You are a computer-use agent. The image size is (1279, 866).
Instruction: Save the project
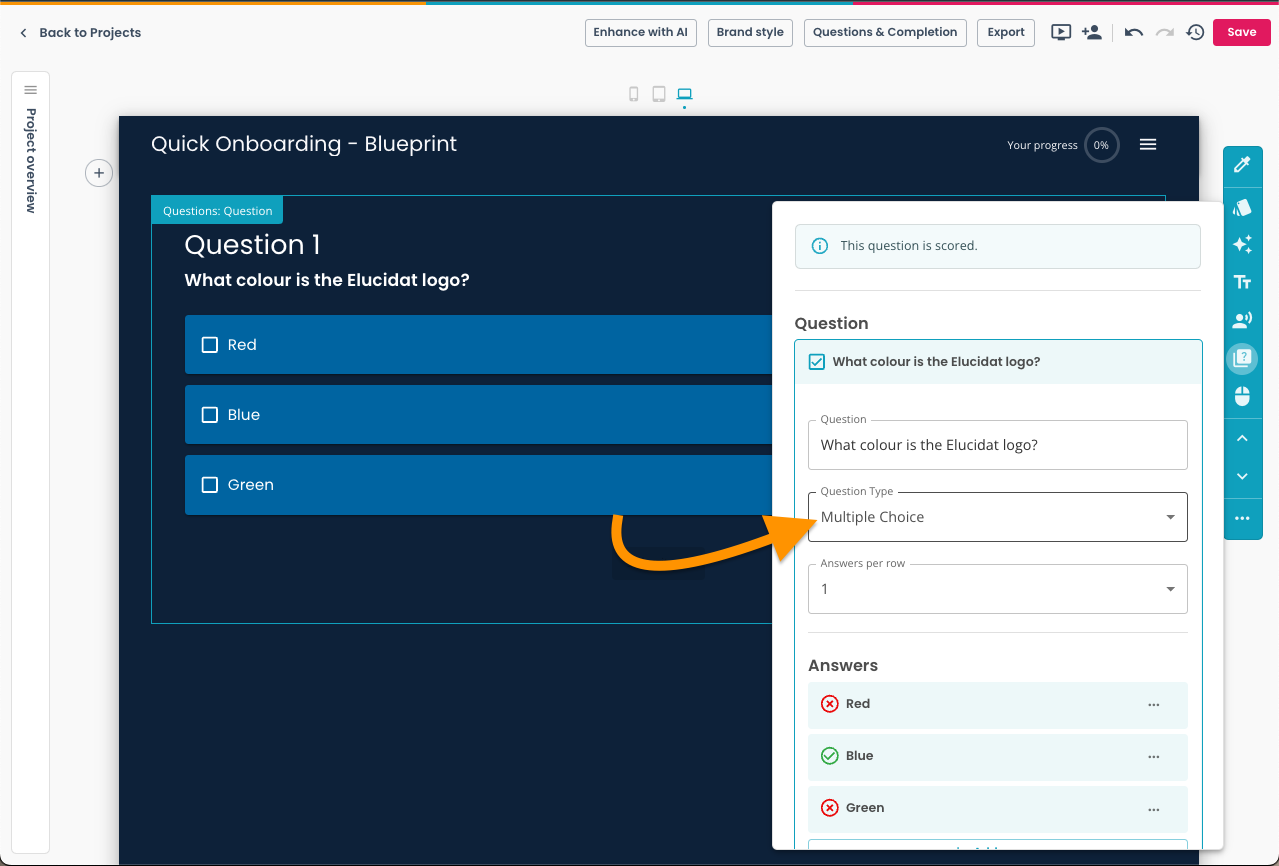pyautogui.click(x=1241, y=32)
